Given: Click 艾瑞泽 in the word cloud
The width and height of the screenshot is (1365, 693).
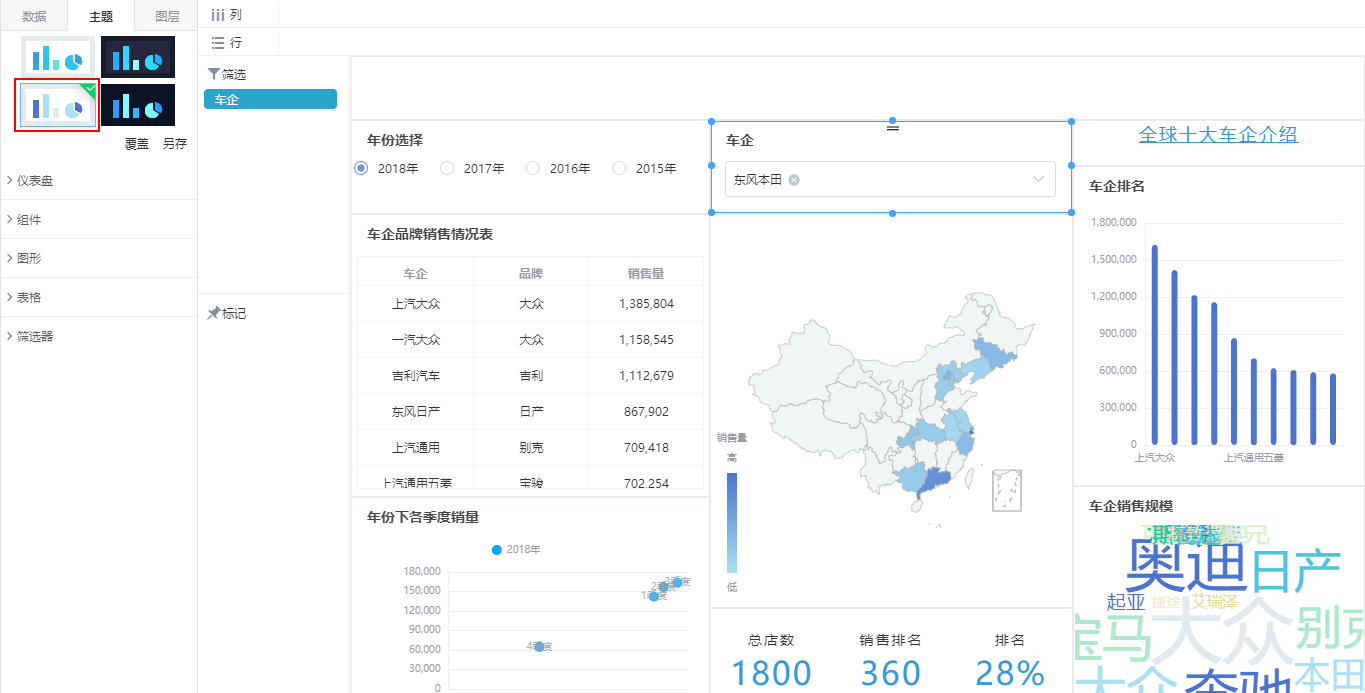Looking at the screenshot, I should (1215, 602).
